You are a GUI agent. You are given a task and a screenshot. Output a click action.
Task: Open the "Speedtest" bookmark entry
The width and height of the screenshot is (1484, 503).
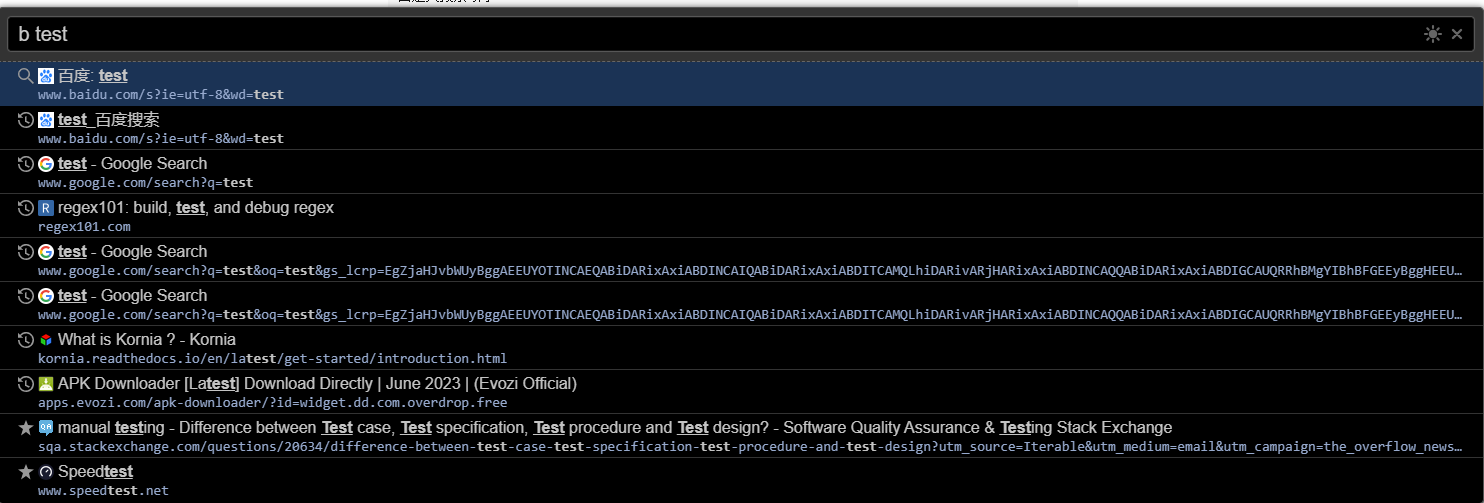click(742, 480)
